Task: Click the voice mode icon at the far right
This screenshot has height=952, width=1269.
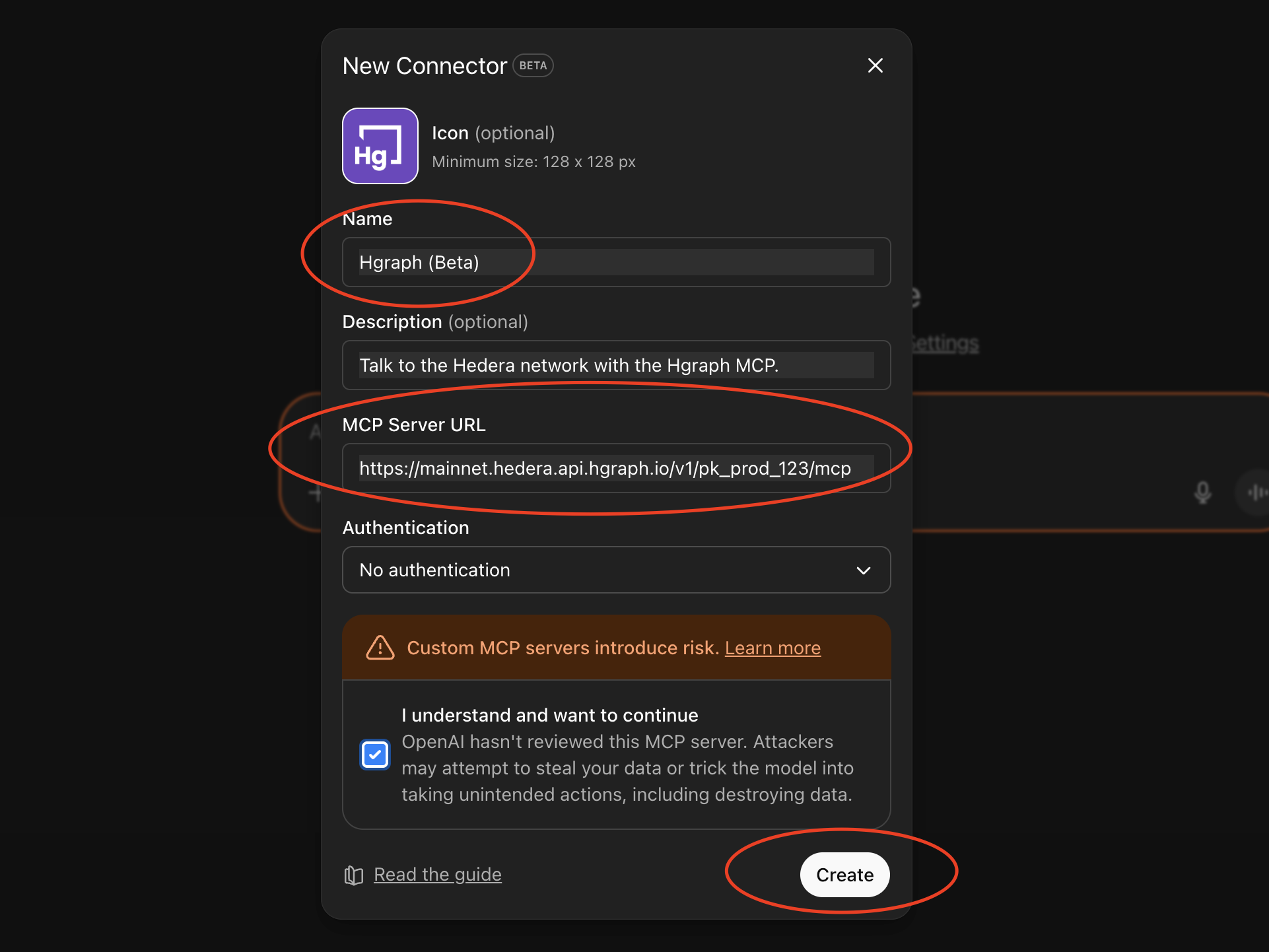Action: click(1256, 491)
